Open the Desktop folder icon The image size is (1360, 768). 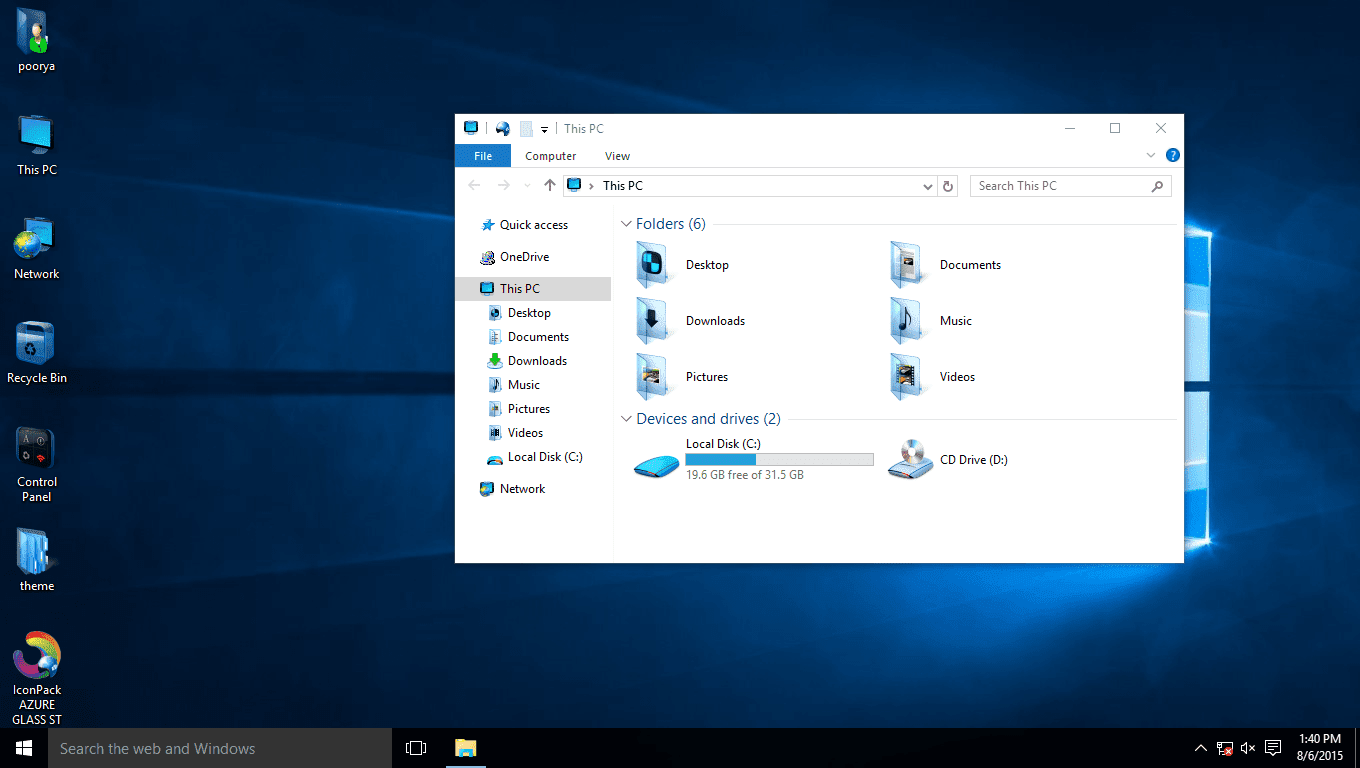pyautogui.click(x=655, y=264)
